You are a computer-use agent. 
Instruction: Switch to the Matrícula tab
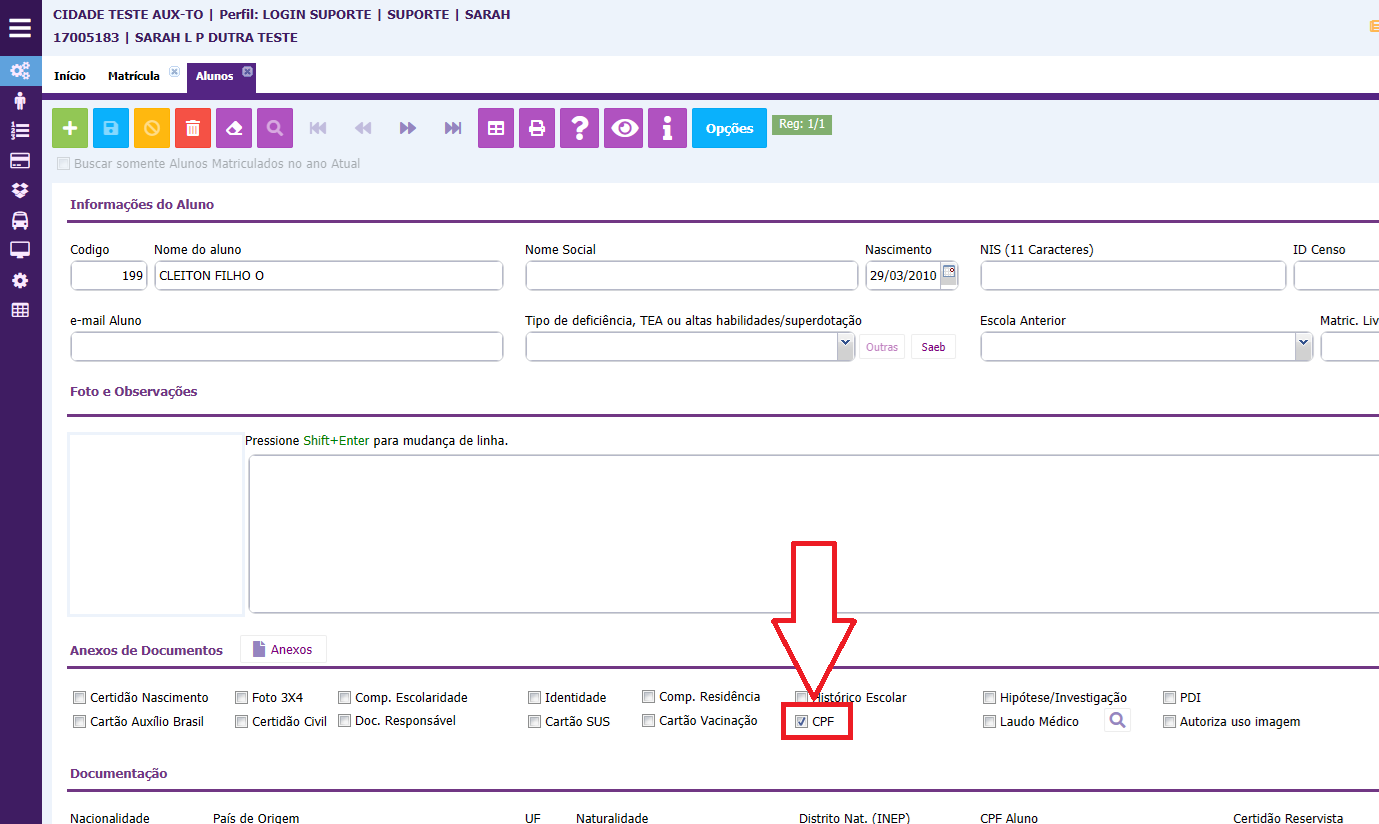point(133,76)
